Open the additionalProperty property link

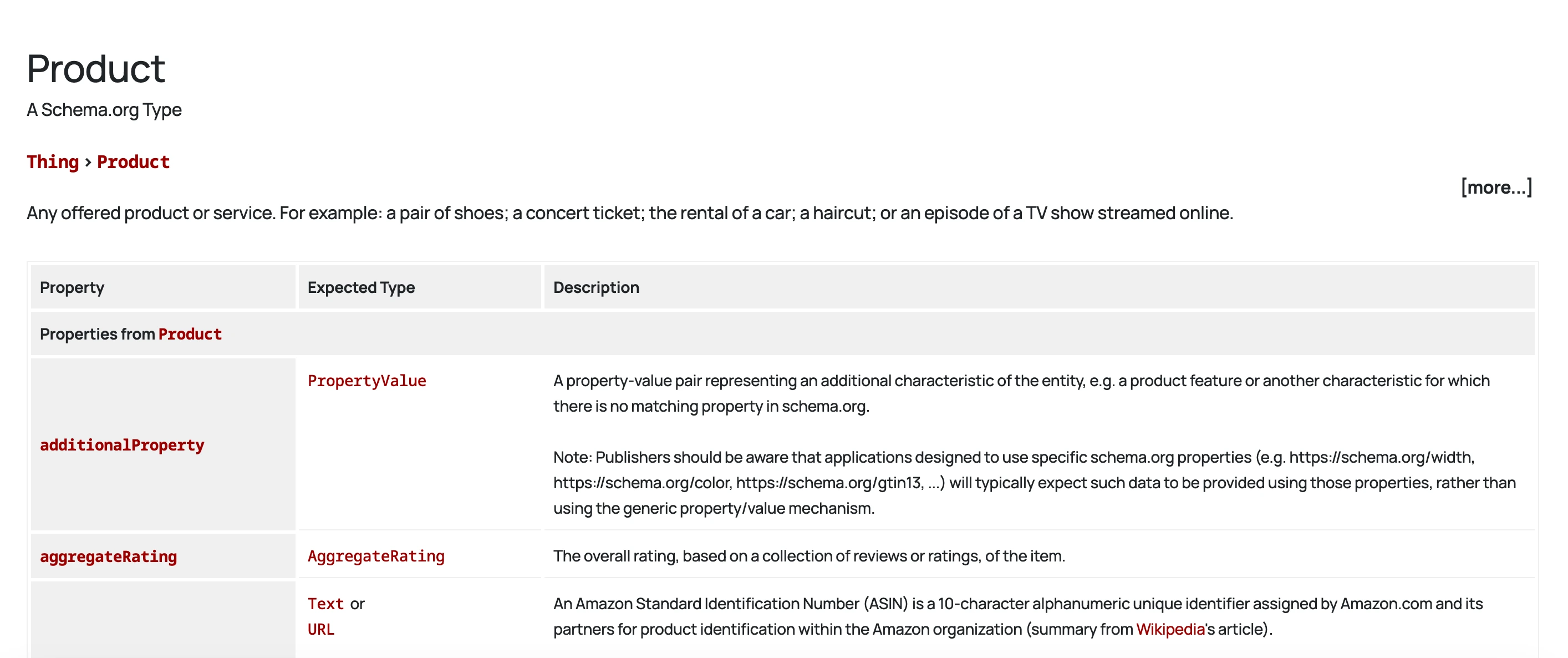click(x=122, y=445)
